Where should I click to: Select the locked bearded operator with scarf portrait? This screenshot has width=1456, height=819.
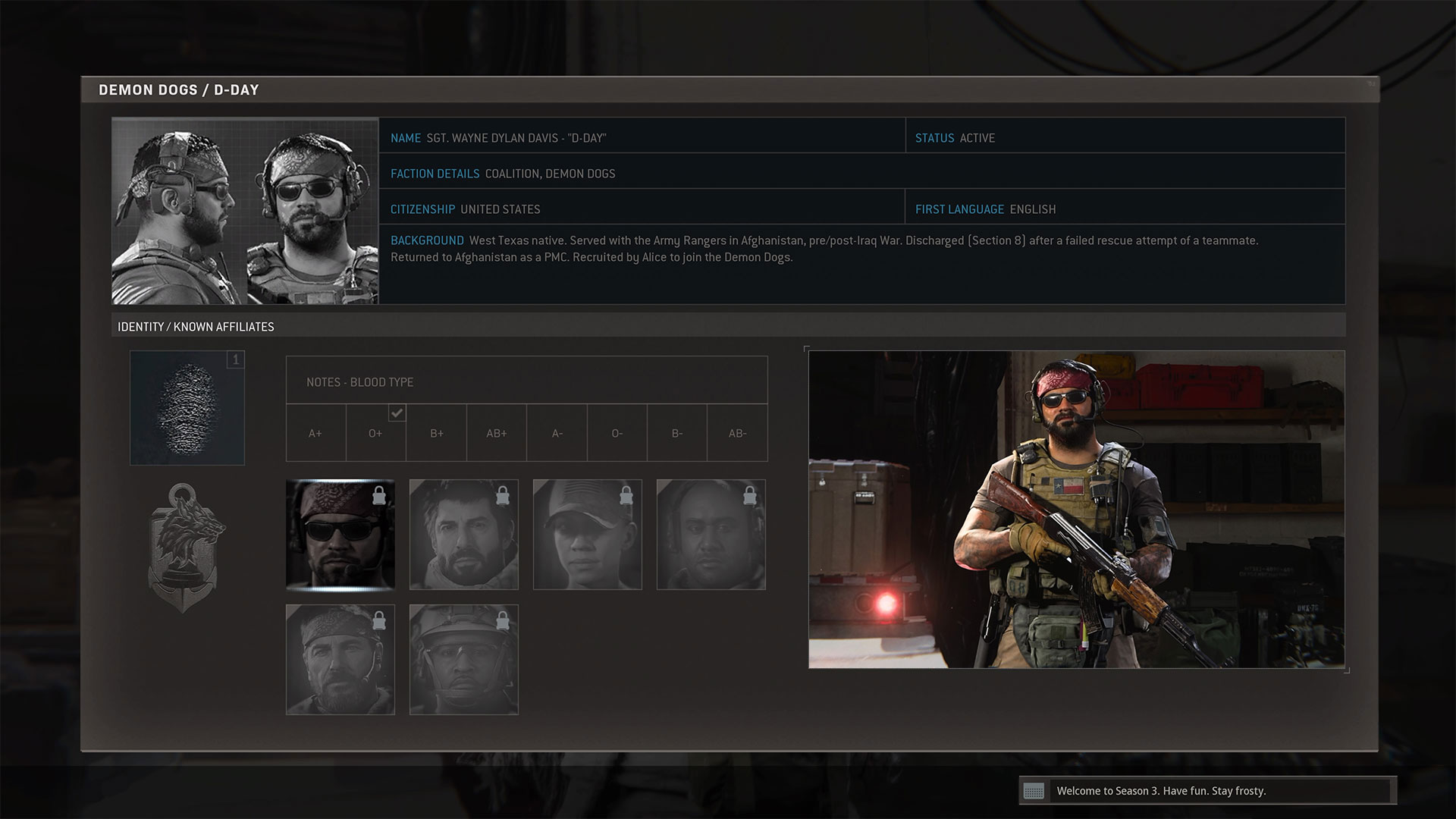(464, 535)
